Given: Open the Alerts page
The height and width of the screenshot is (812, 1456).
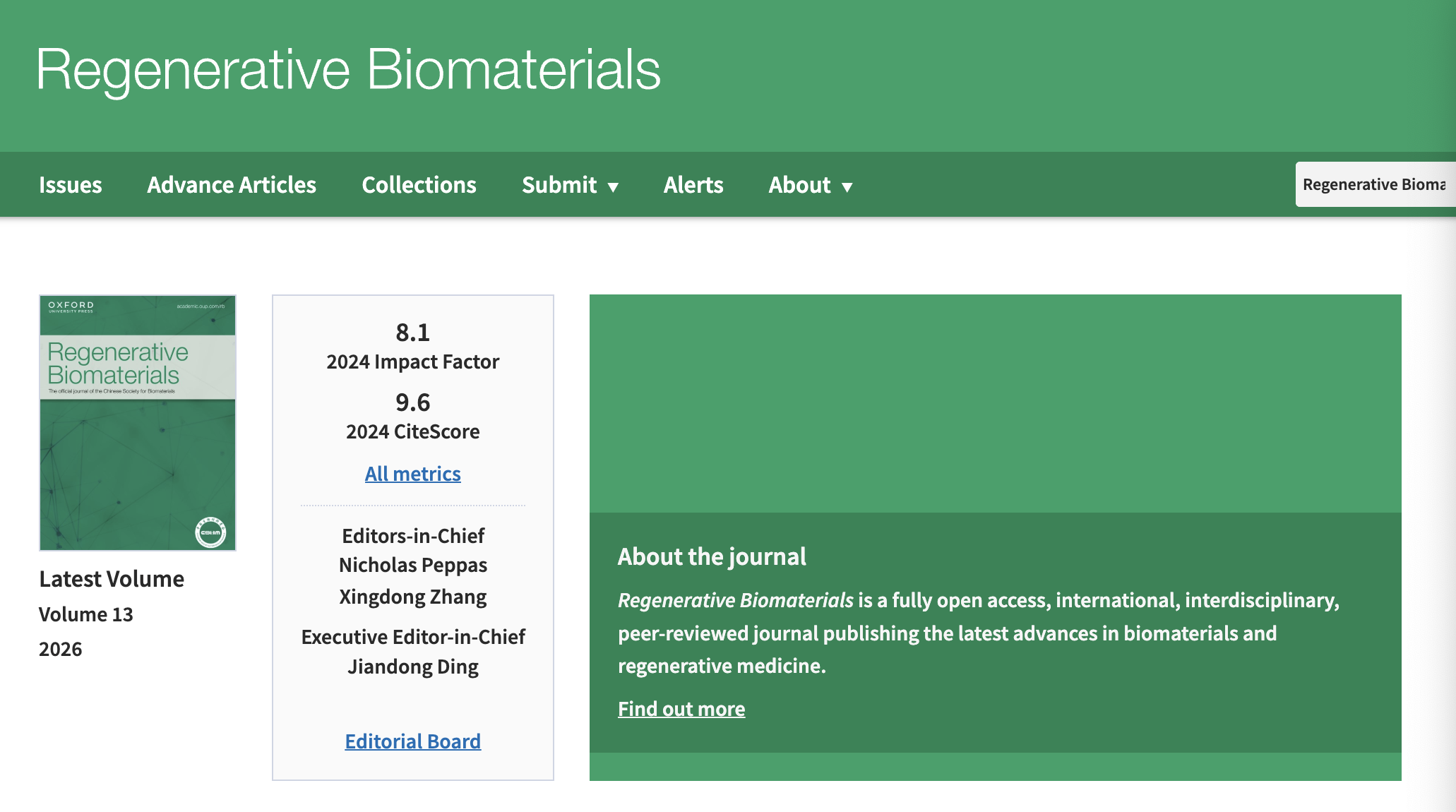Looking at the screenshot, I should pos(693,185).
